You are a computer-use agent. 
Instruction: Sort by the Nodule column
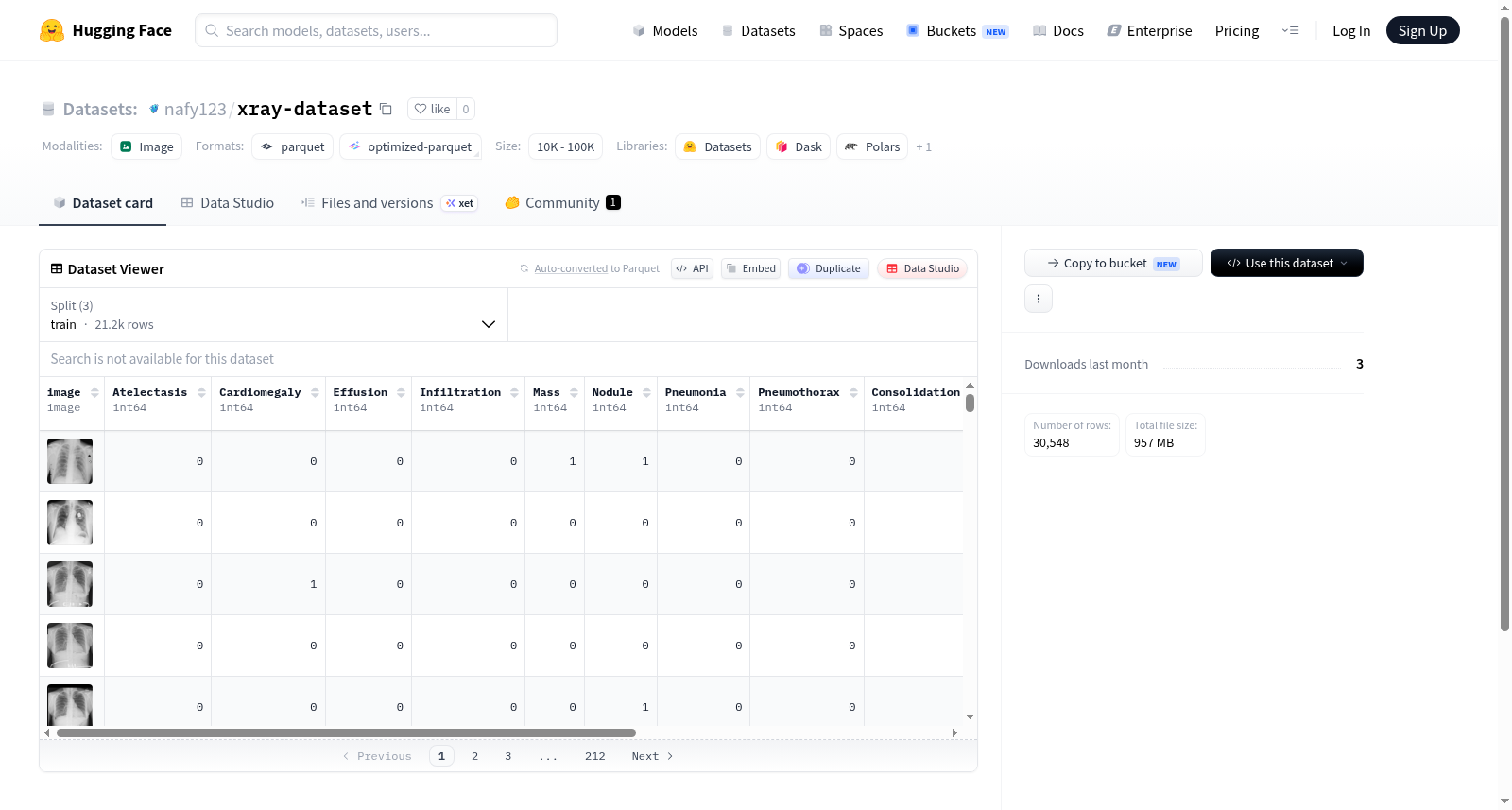pos(646,392)
